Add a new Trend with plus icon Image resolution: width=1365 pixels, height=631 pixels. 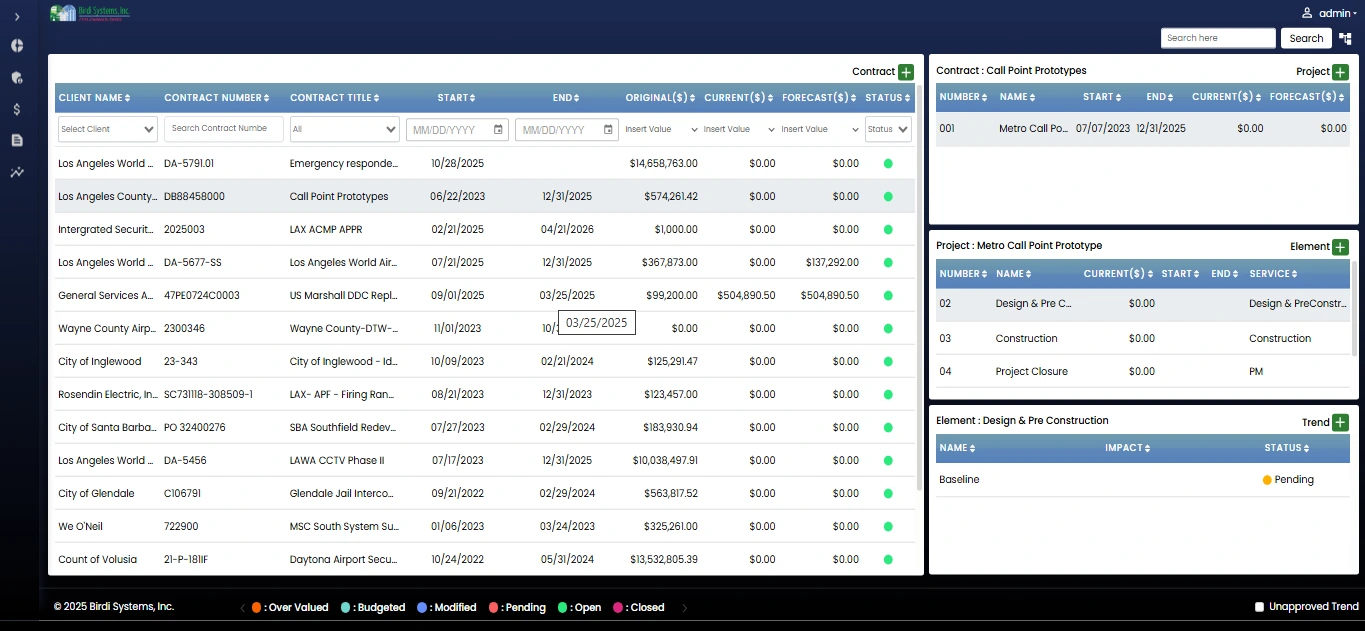point(1341,422)
